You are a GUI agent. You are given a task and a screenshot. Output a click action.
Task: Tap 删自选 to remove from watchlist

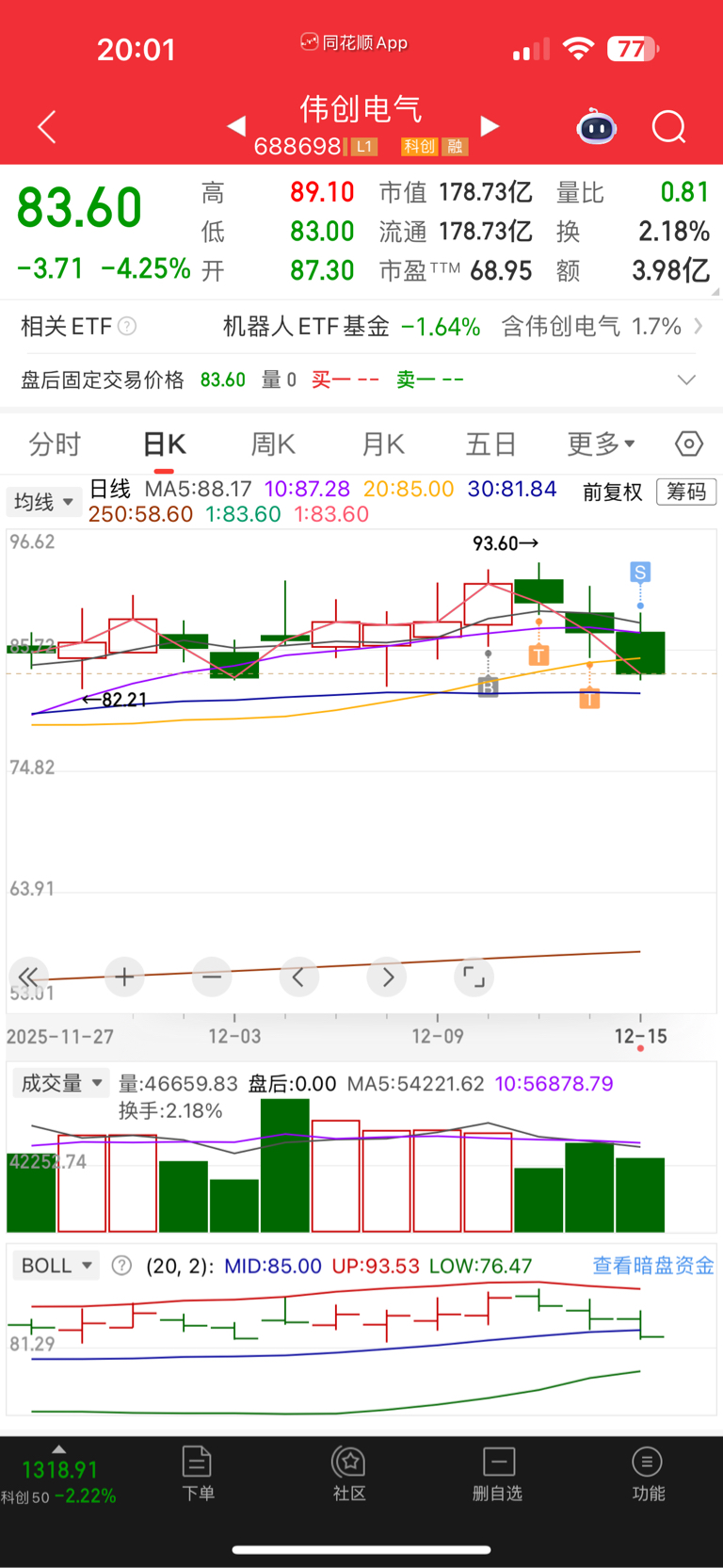[x=498, y=1474]
